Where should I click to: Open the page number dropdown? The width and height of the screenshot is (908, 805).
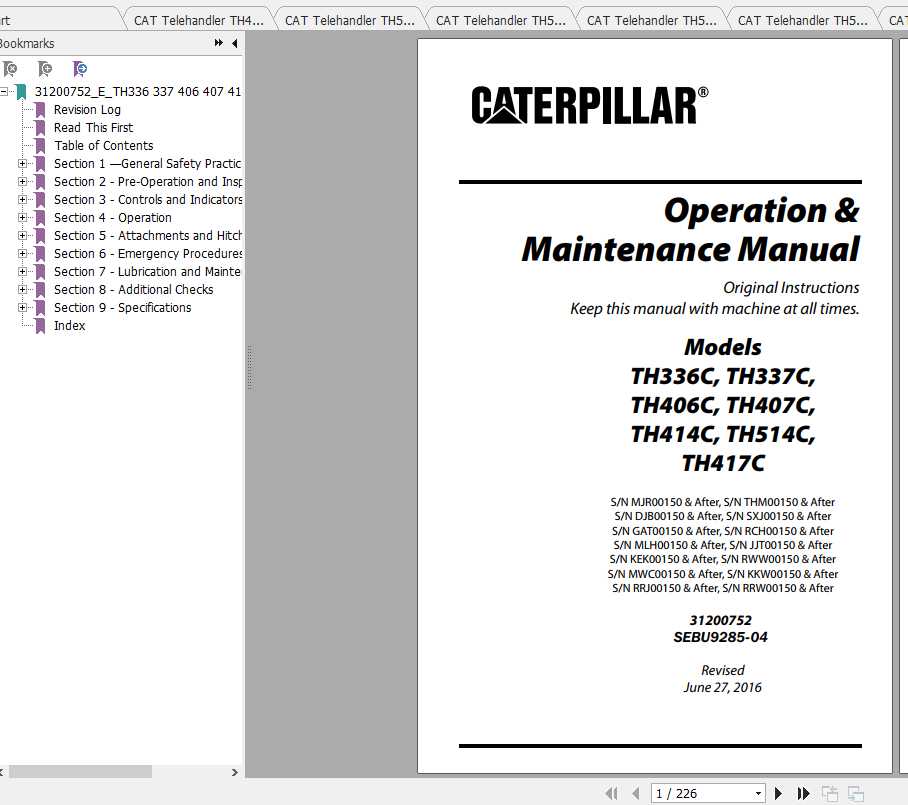[757, 793]
